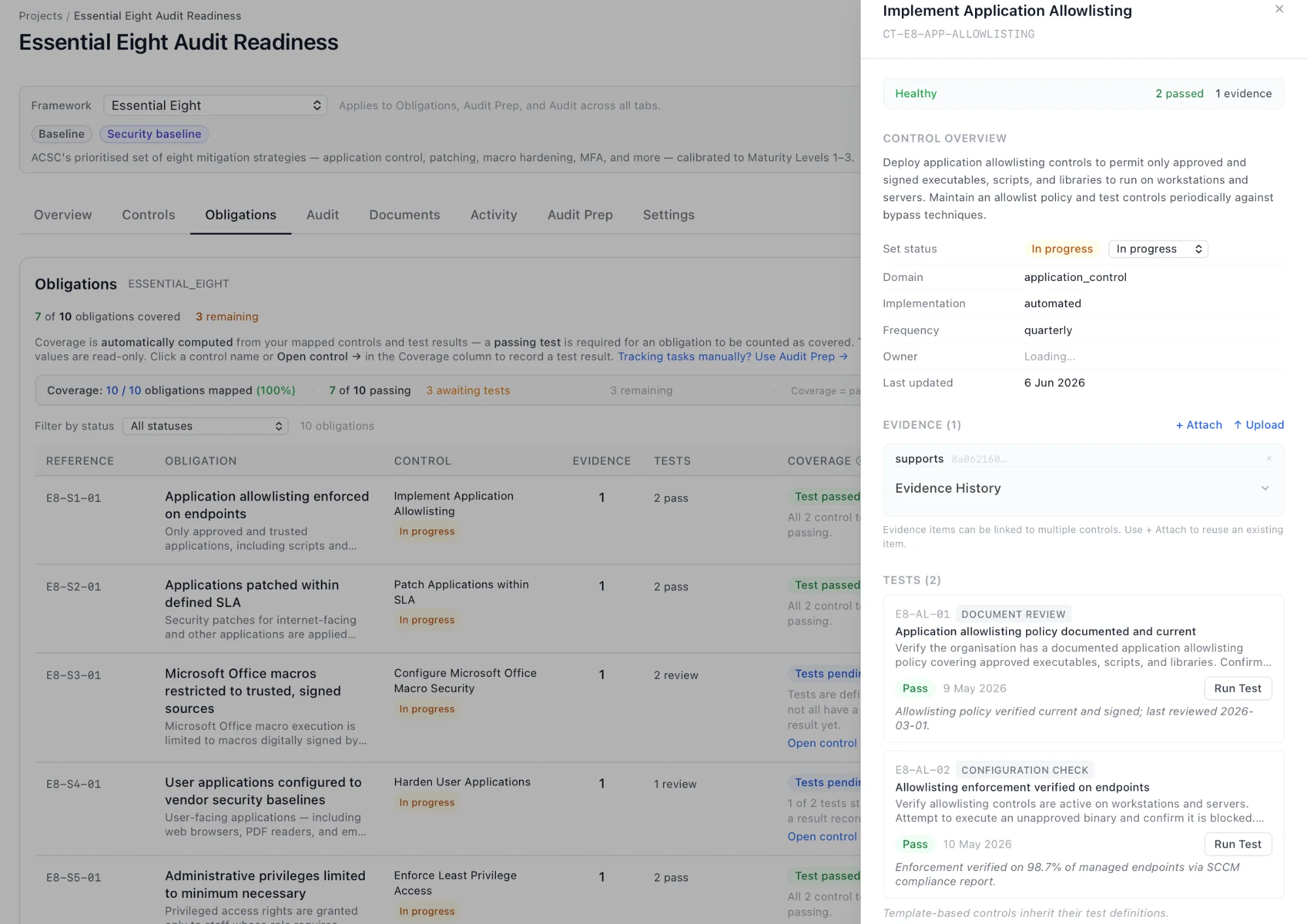Open control for Configure Microsoft Office Macro Security
The width and height of the screenshot is (1307, 924).
tap(822, 743)
